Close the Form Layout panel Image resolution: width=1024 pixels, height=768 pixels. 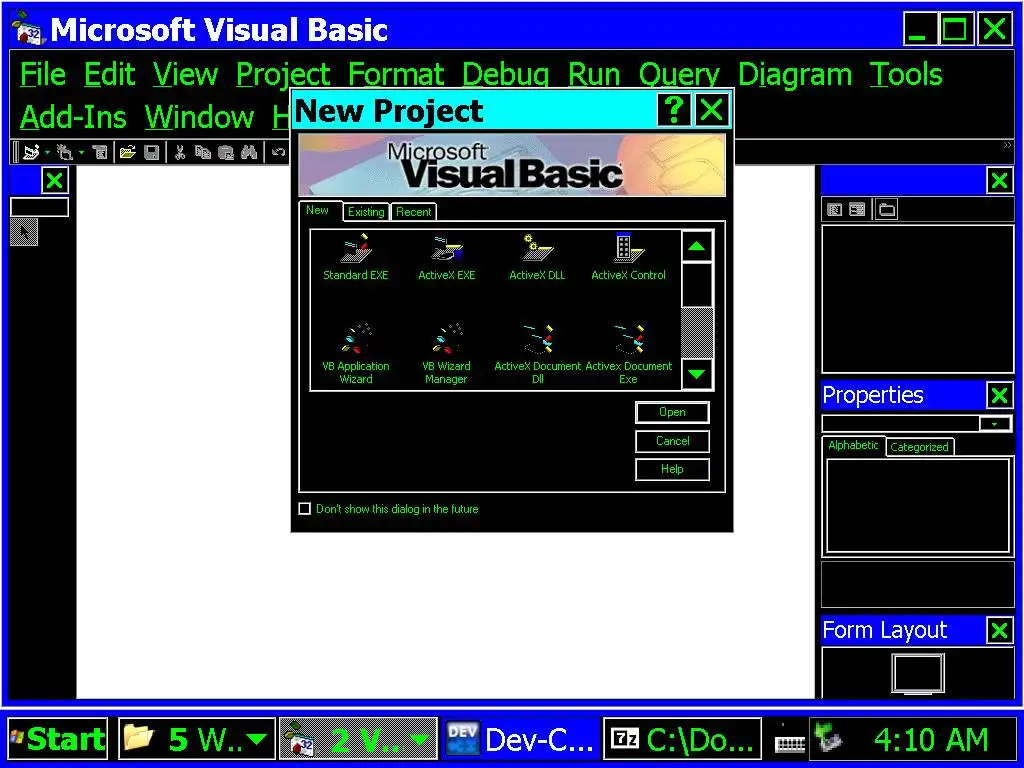tap(999, 630)
